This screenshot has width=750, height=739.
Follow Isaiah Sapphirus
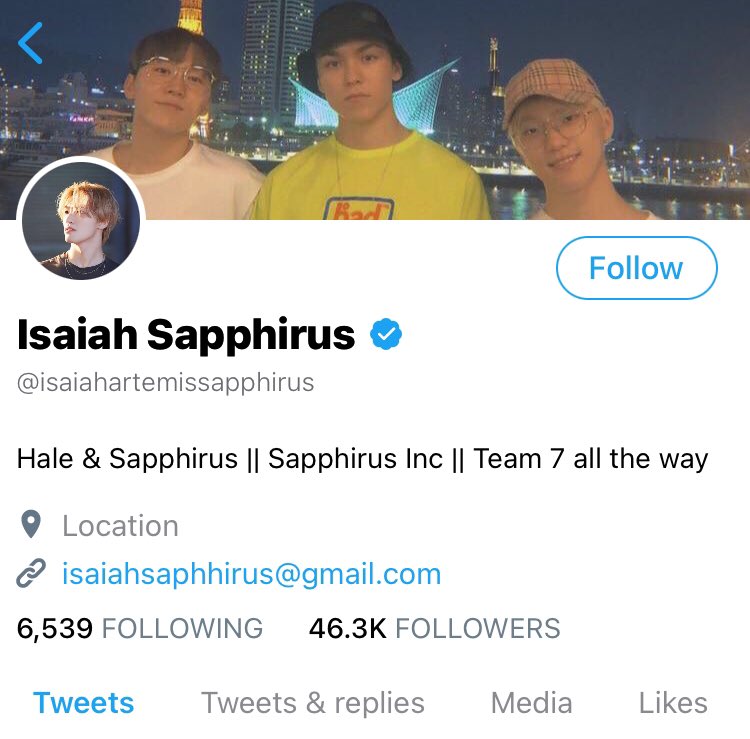637,268
